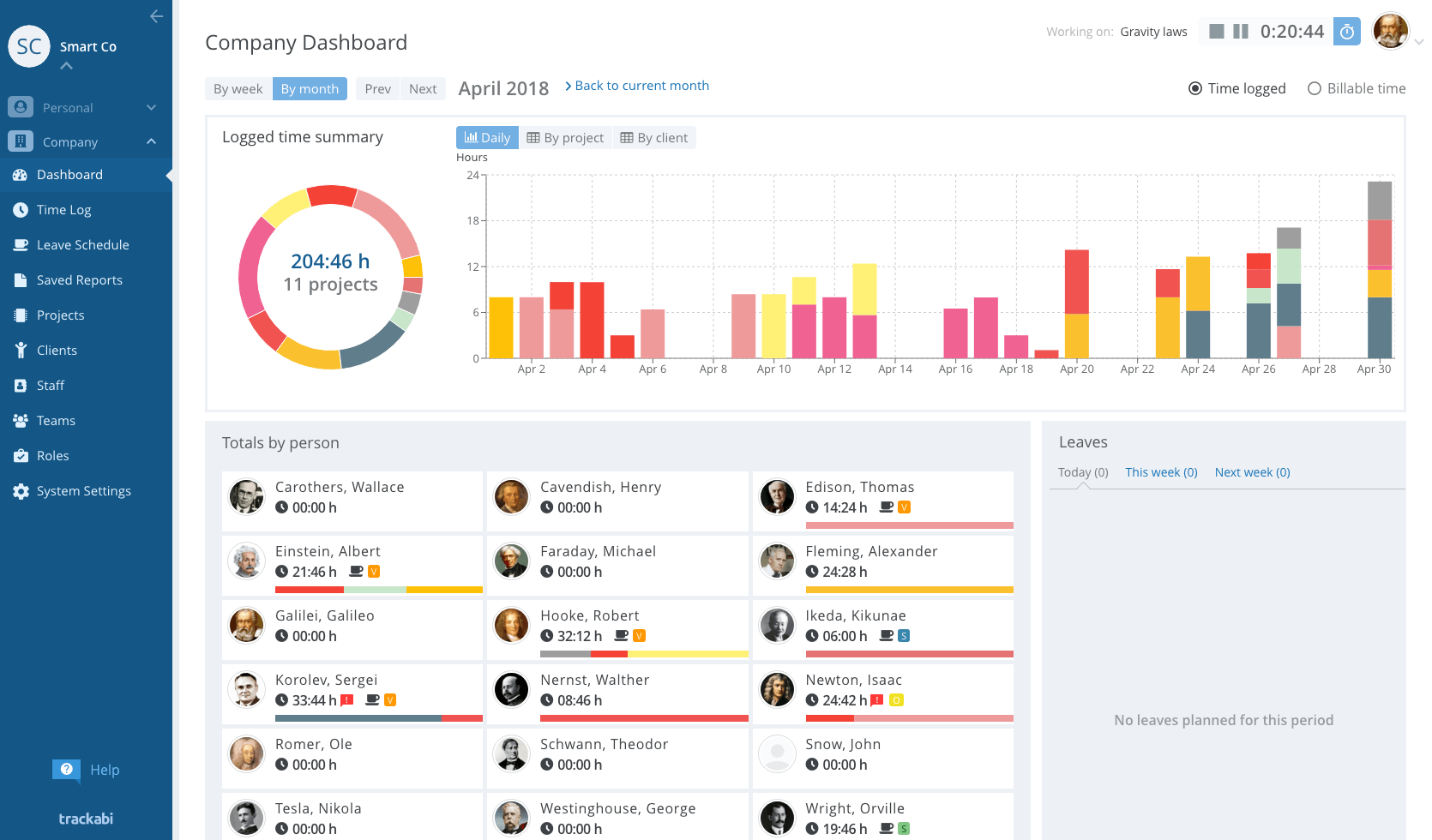Image resolution: width=1432 pixels, height=840 pixels.
Task: Select the Time logged radio button
Action: [1195, 88]
